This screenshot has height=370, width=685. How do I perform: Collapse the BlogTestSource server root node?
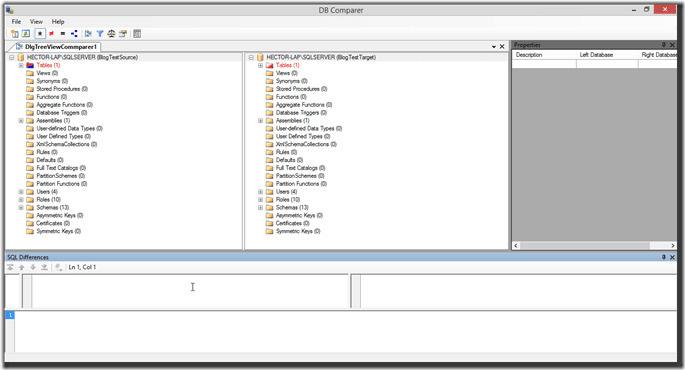pyautogui.click(x=12, y=57)
